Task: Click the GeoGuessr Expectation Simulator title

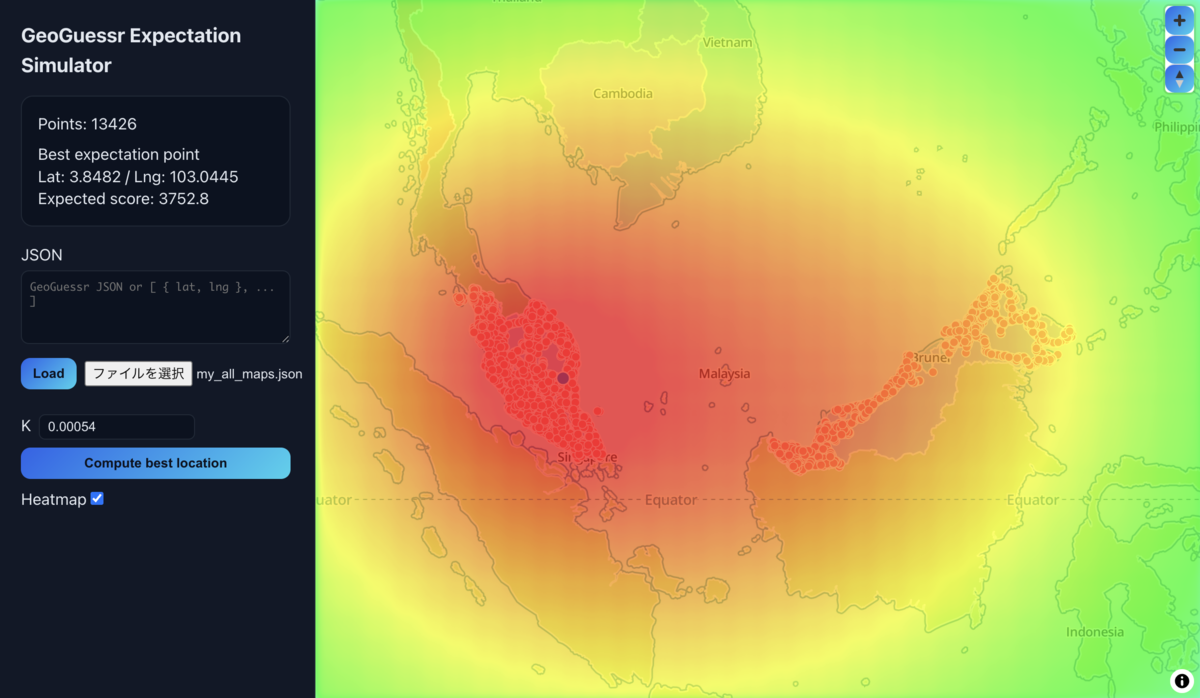Action: [x=131, y=50]
